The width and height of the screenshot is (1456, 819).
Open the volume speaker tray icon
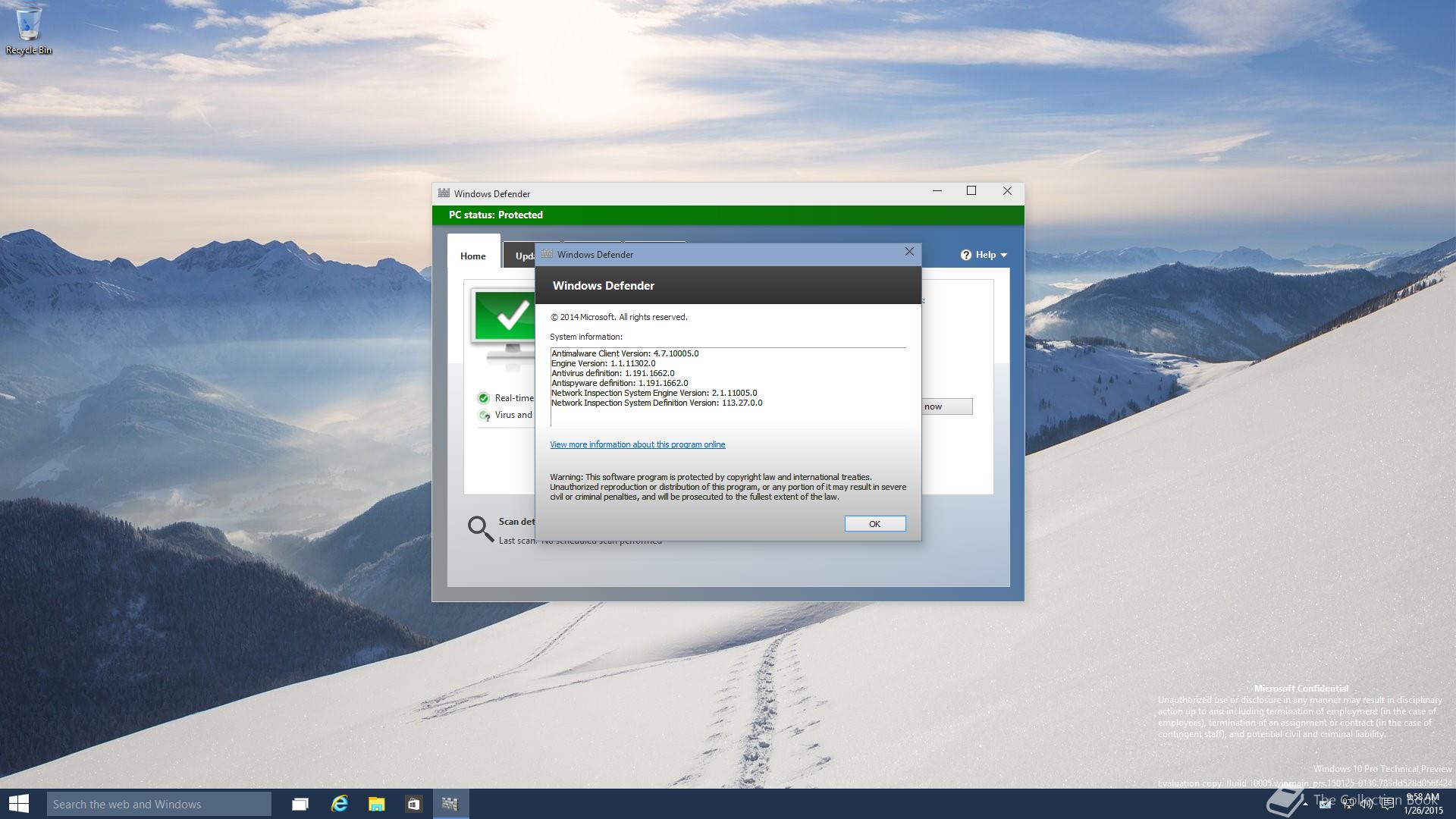click(x=1367, y=804)
